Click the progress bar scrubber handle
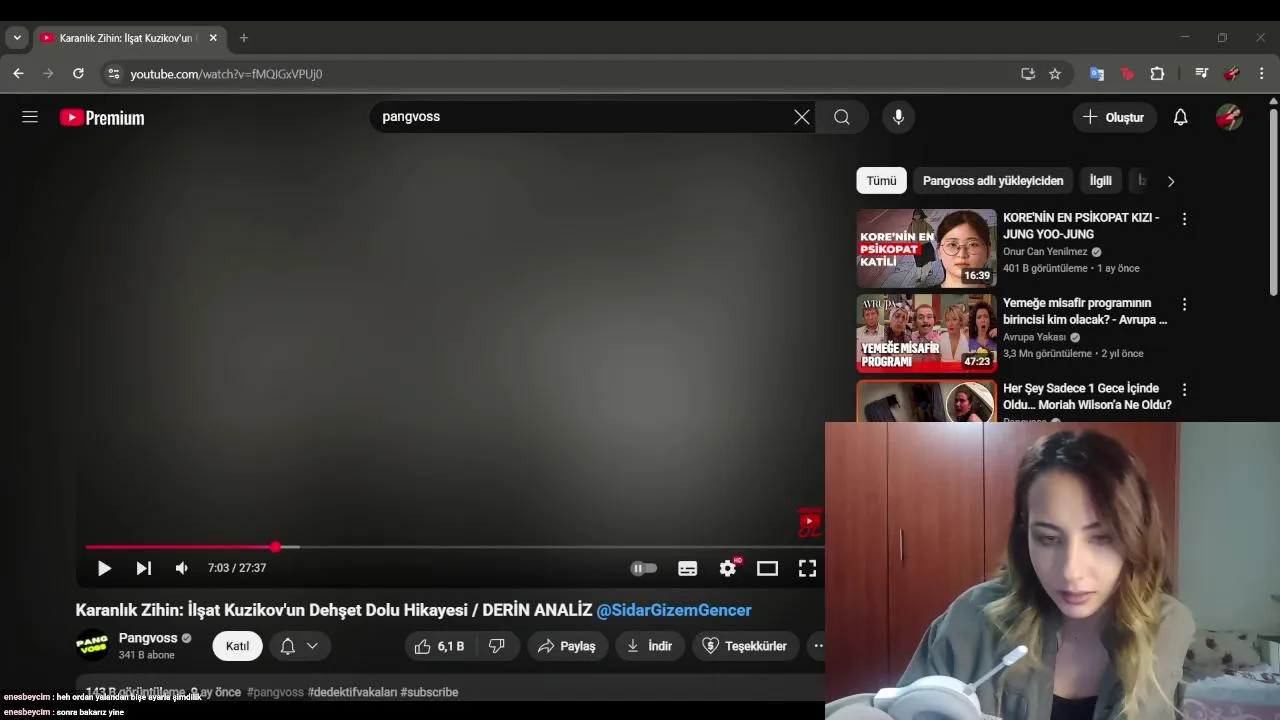Screen dimensions: 1280x720 tap(276, 547)
